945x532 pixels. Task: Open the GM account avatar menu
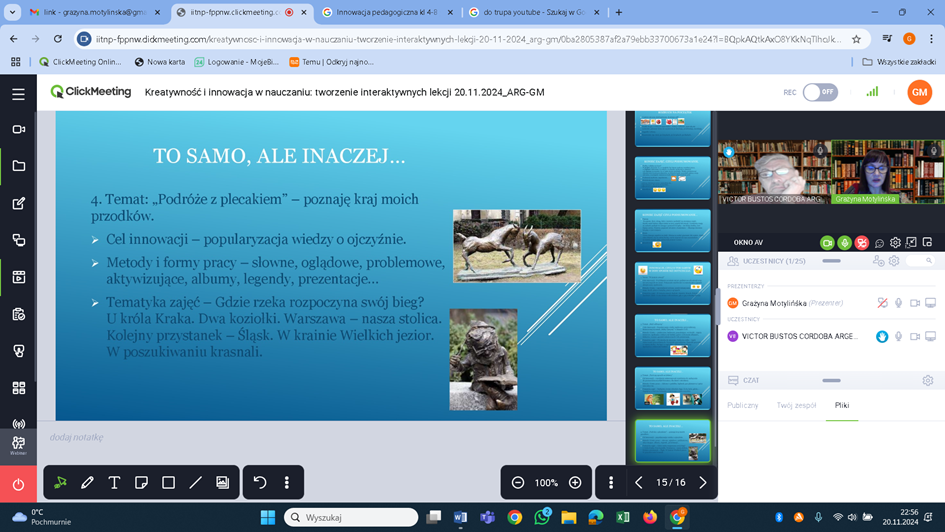pyautogui.click(x=919, y=92)
